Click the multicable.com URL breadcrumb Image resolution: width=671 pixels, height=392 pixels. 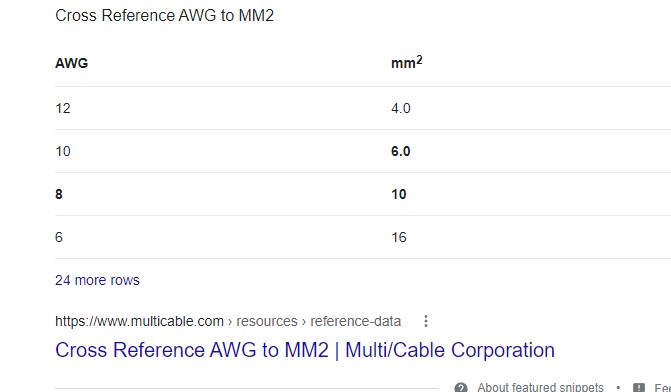(x=140, y=321)
